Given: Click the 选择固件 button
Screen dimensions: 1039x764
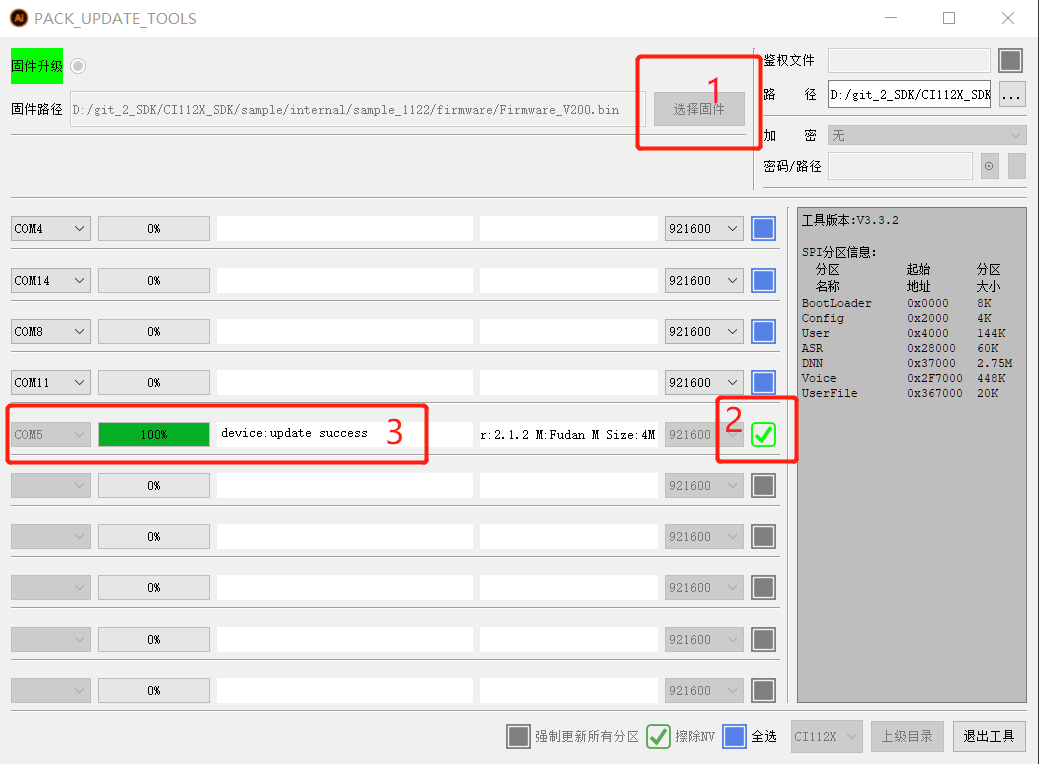Looking at the screenshot, I should point(699,109).
